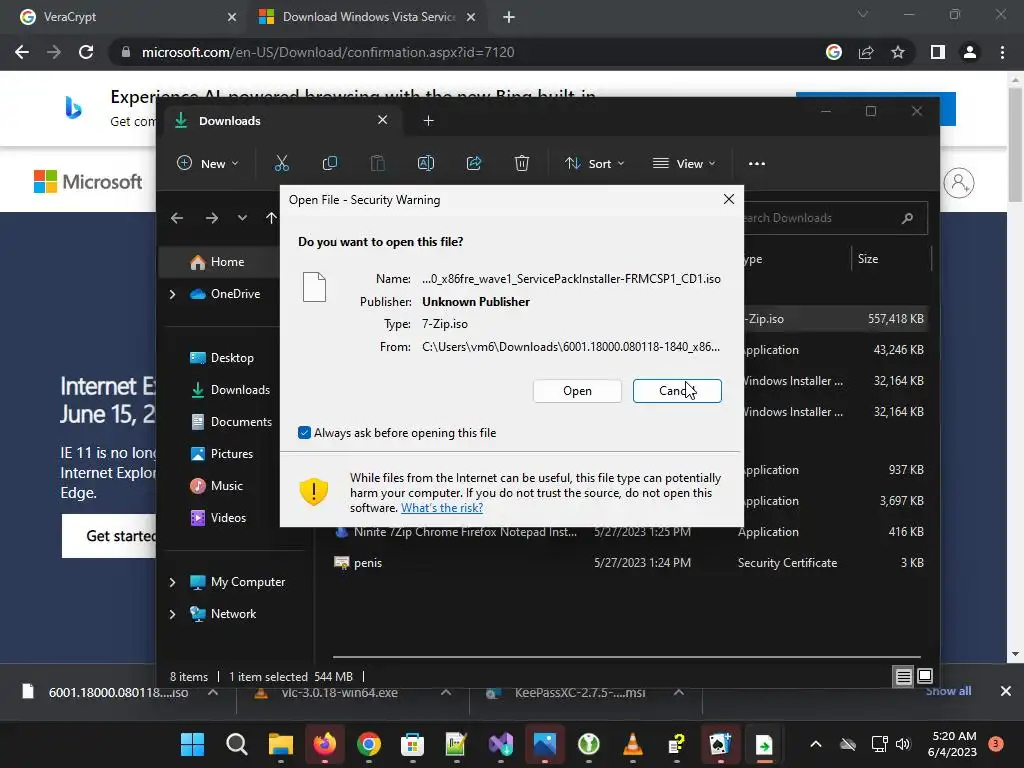Open Desktop folder in navigation pane
Image resolution: width=1024 pixels, height=768 pixels.
pyautogui.click(x=221, y=358)
